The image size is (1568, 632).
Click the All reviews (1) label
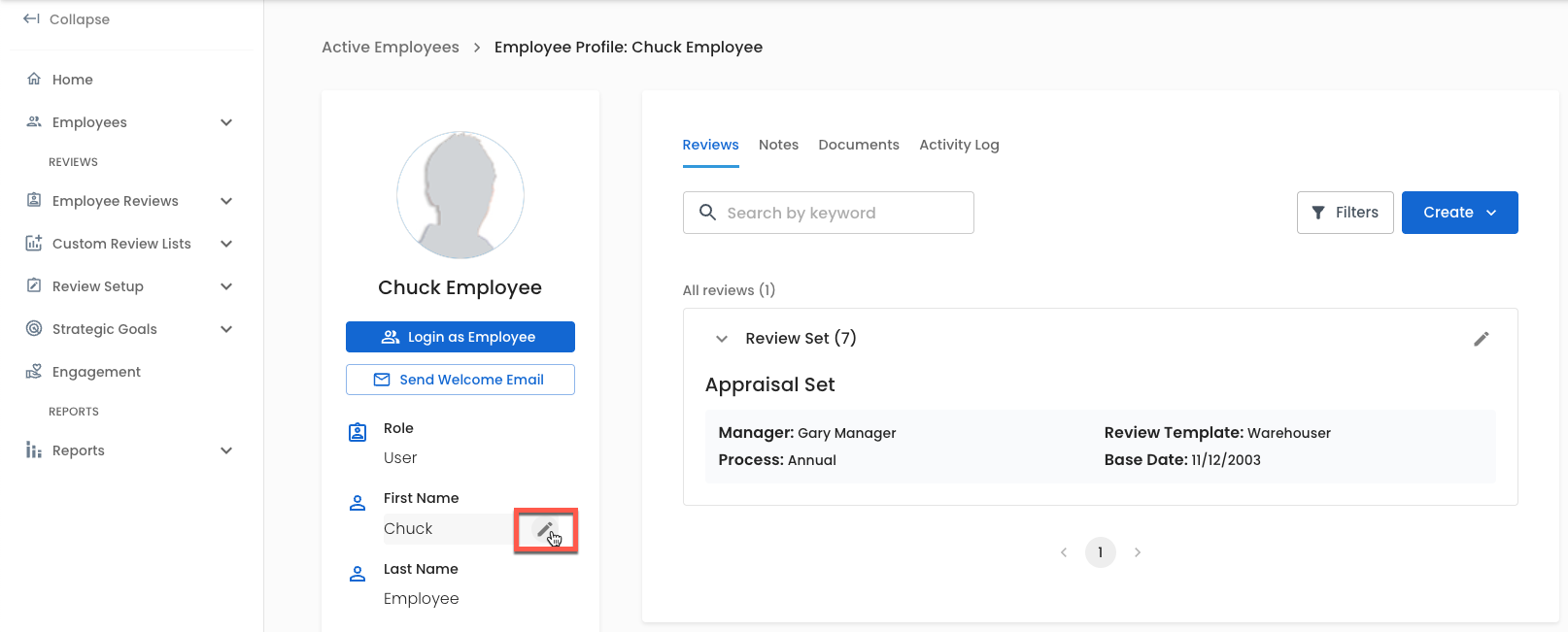click(x=729, y=290)
